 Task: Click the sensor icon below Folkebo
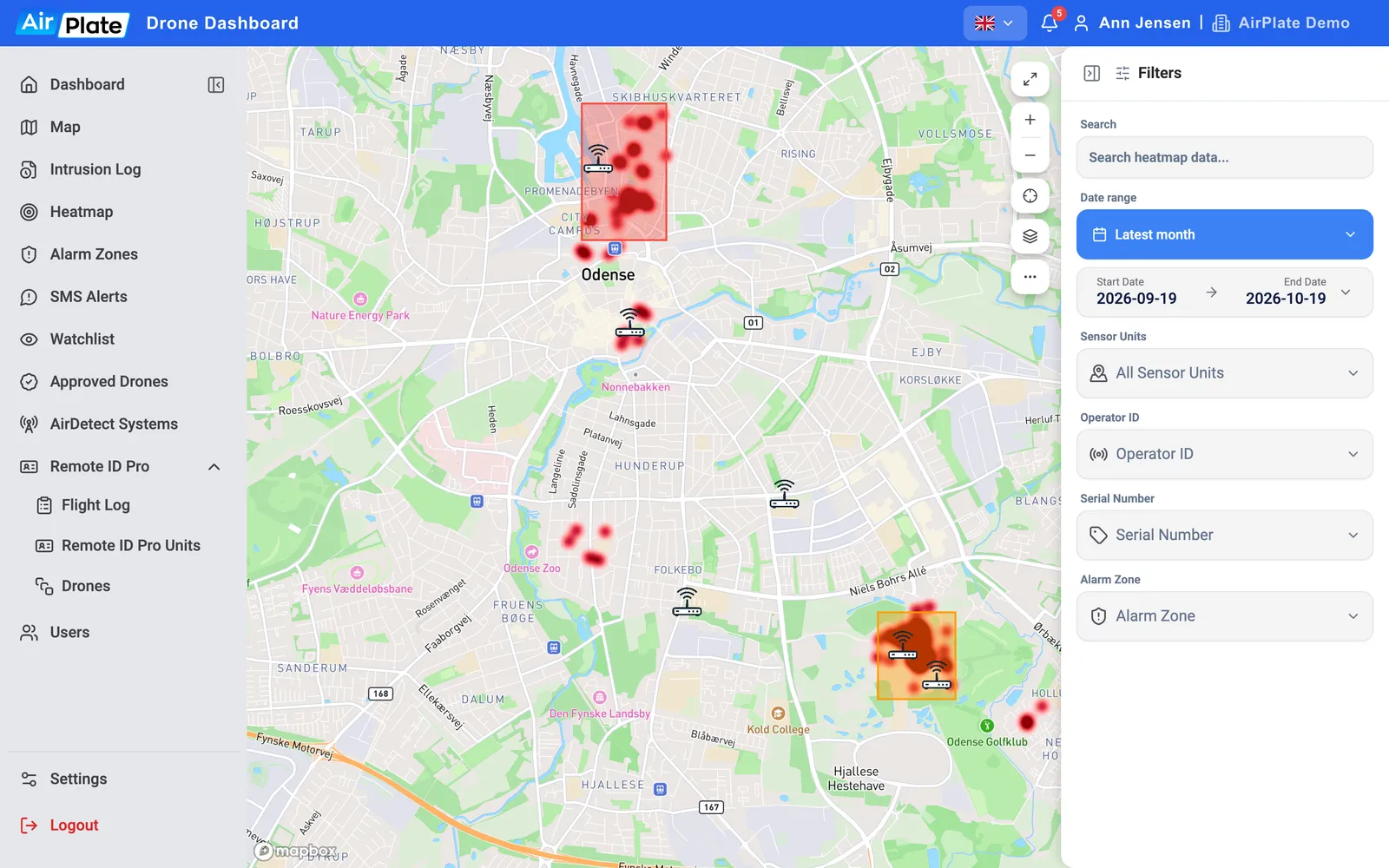(687, 602)
